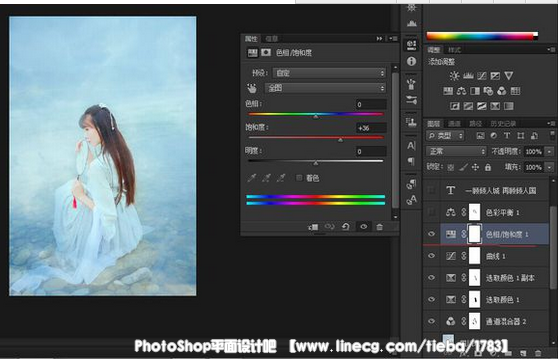Viewport: 558px width, 363px height.
Task: Collapse Properties panel with double-arrow
Action: 379,38
